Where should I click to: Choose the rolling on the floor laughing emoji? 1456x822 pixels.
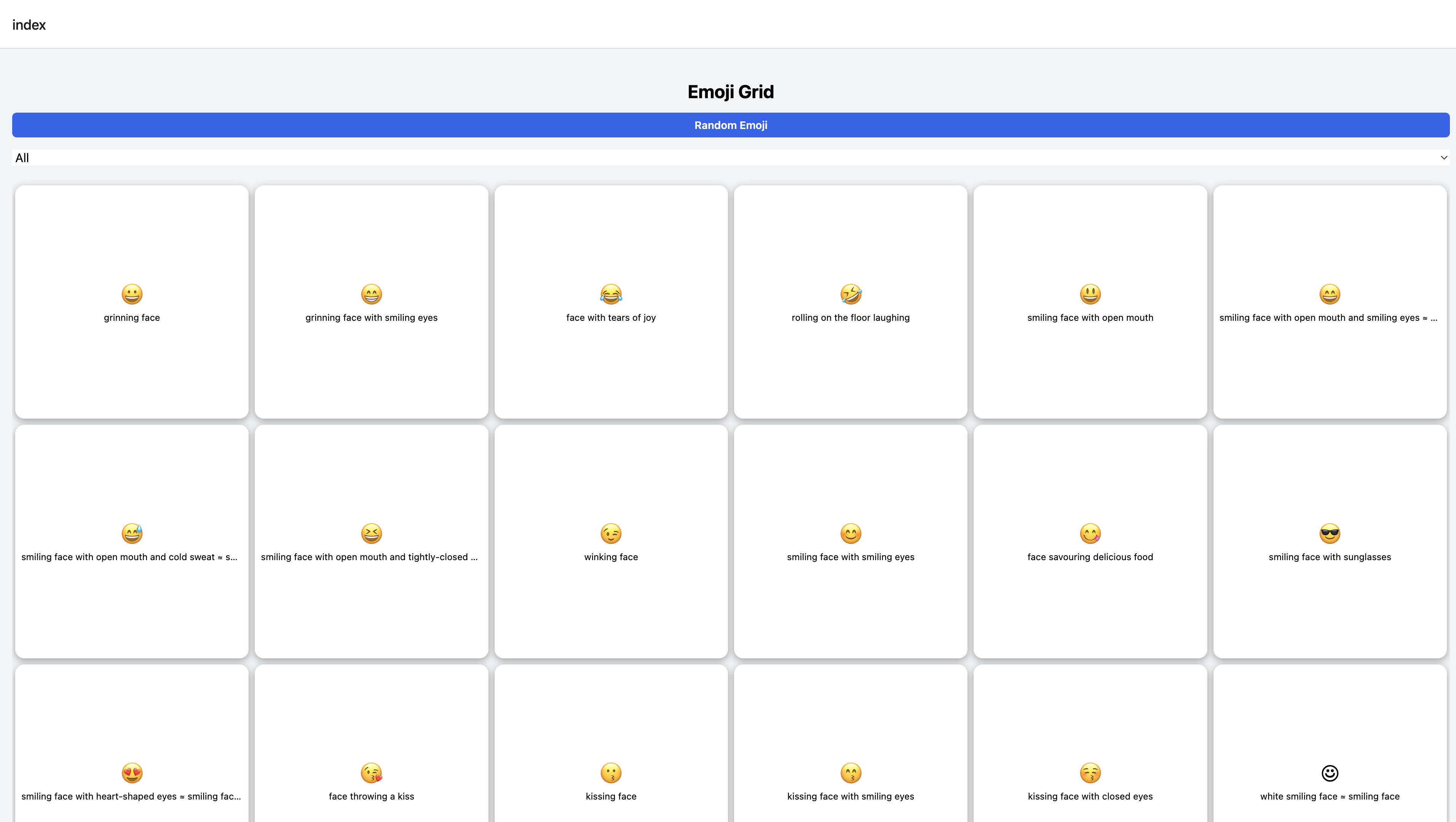(851, 294)
